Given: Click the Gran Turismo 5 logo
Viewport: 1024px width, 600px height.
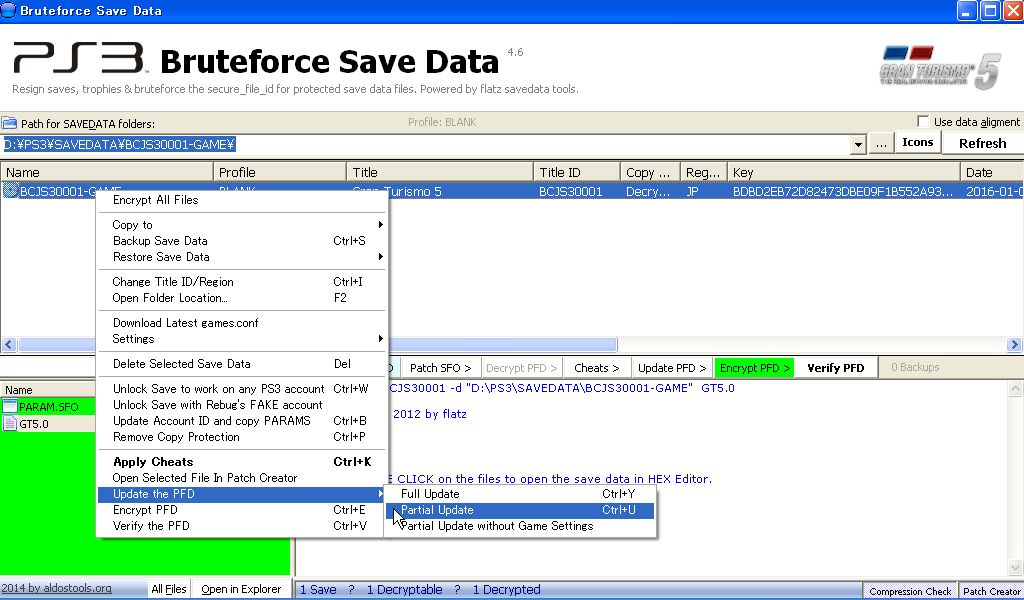Looking at the screenshot, I should coord(940,67).
